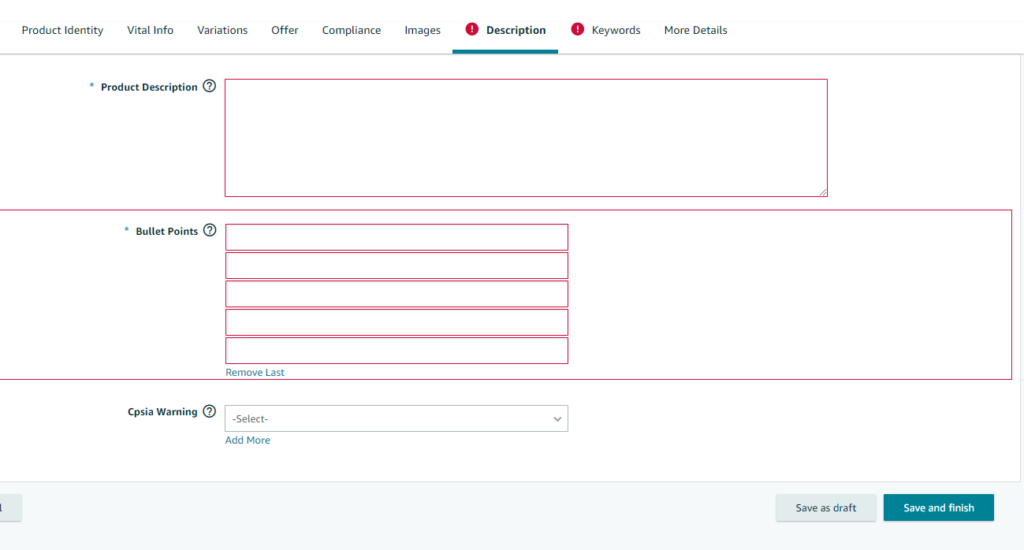Image resolution: width=1024 pixels, height=550 pixels.
Task: Click the Save as draft button
Action: (x=826, y=508)
